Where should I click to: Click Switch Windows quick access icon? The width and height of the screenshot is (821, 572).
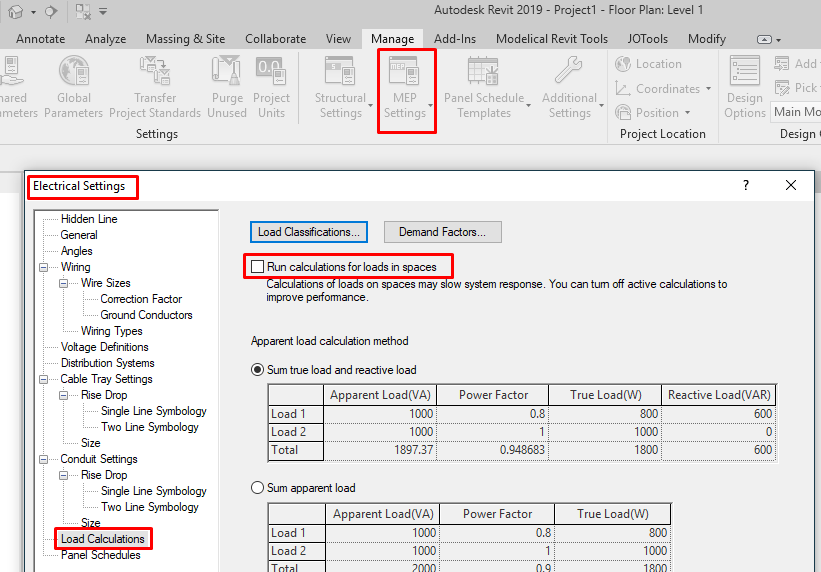[83, 11]
